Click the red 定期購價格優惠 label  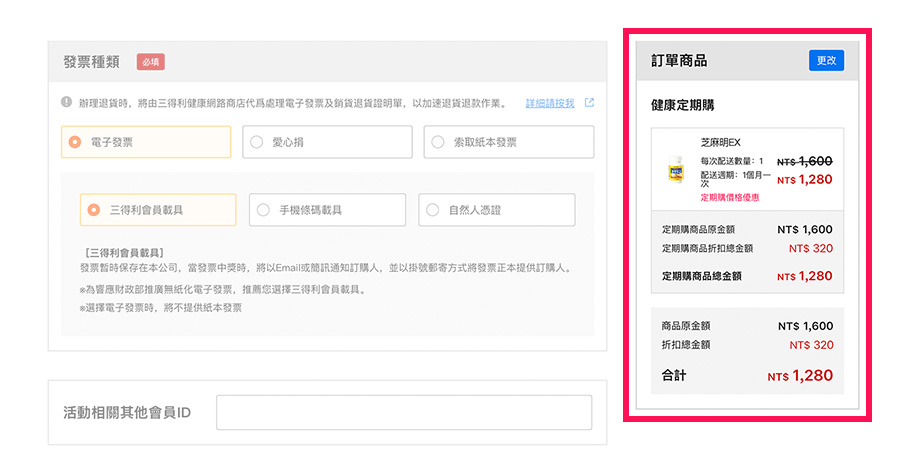click(x=729, y=198)
